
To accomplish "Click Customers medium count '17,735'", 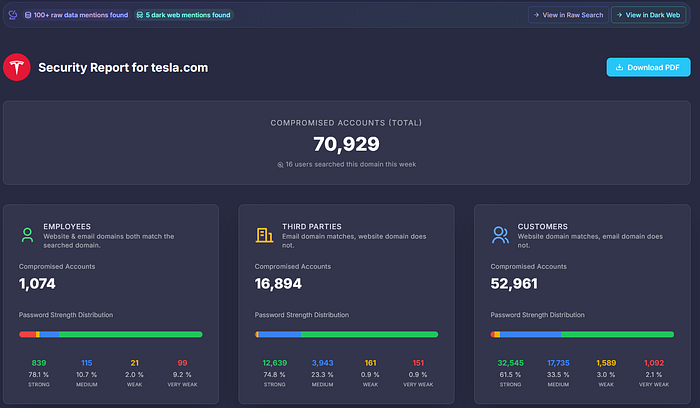I will (x=558, y=363).
